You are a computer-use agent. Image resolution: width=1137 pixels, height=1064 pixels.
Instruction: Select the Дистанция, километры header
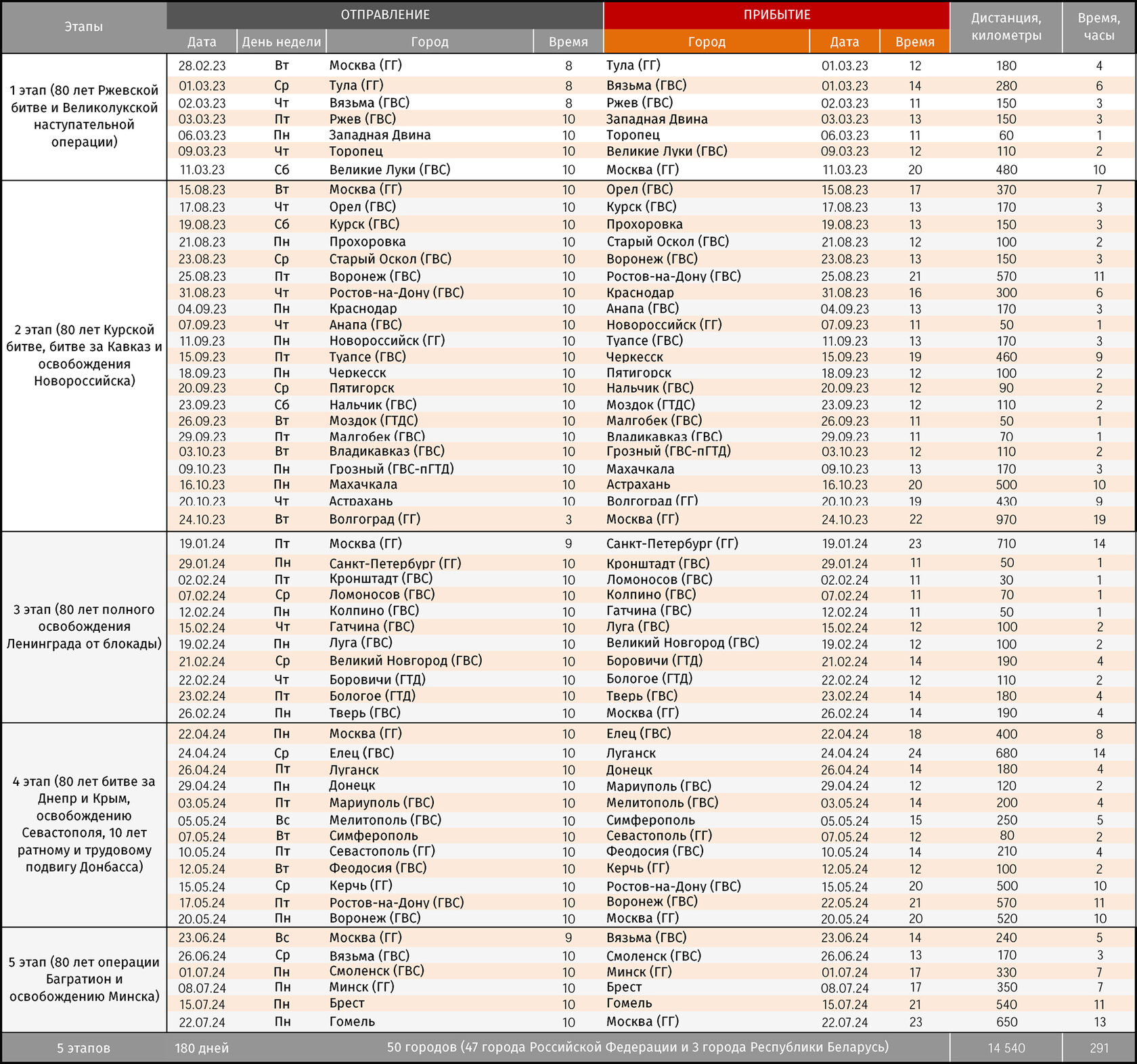1006,27
